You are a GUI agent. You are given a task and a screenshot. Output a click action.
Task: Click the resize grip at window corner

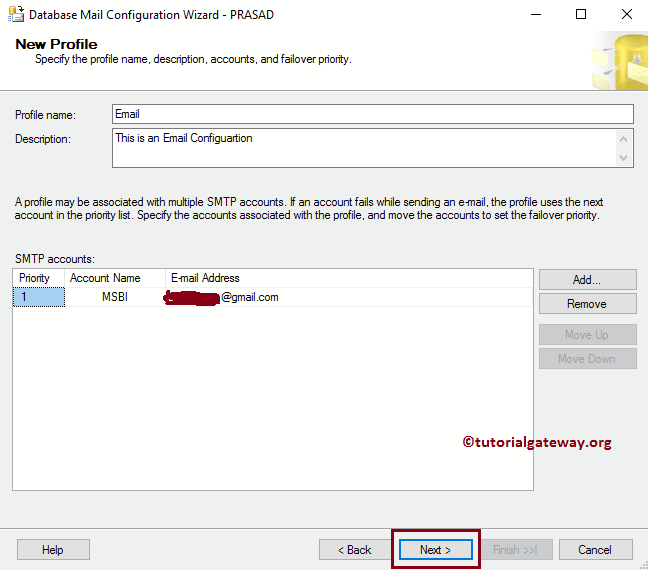(x=644, y=565)
